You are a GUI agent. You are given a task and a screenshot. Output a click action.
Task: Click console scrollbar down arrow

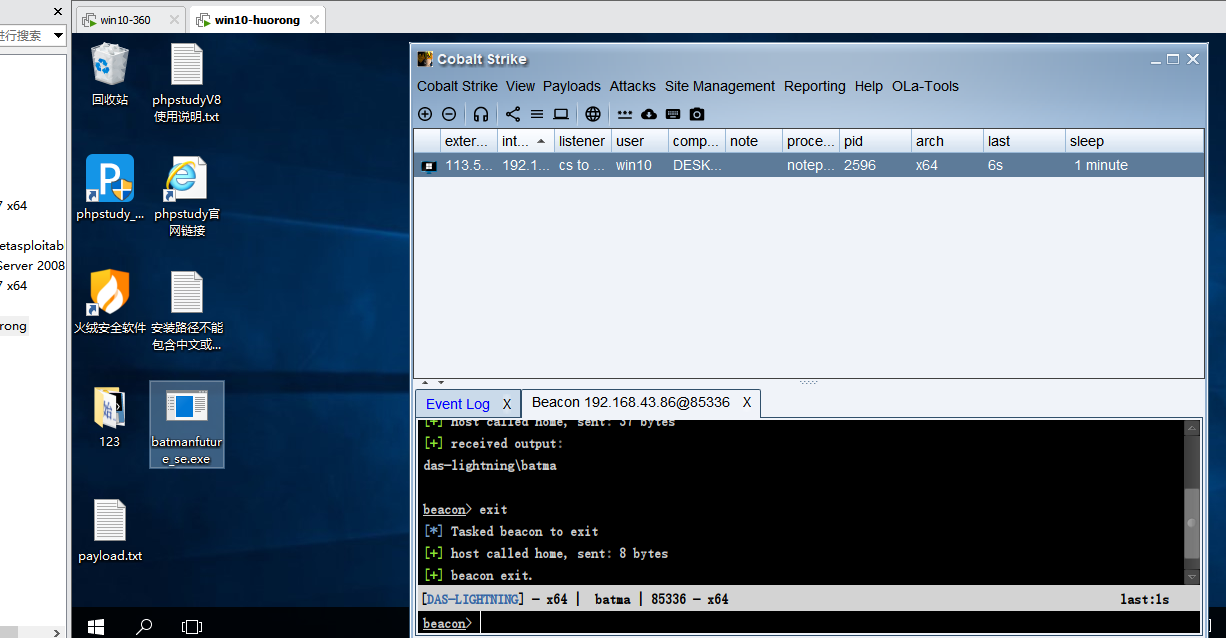pos(1192,577)
